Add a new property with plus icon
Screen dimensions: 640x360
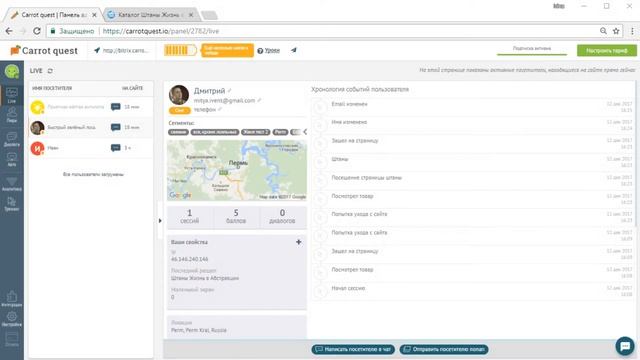298,242
